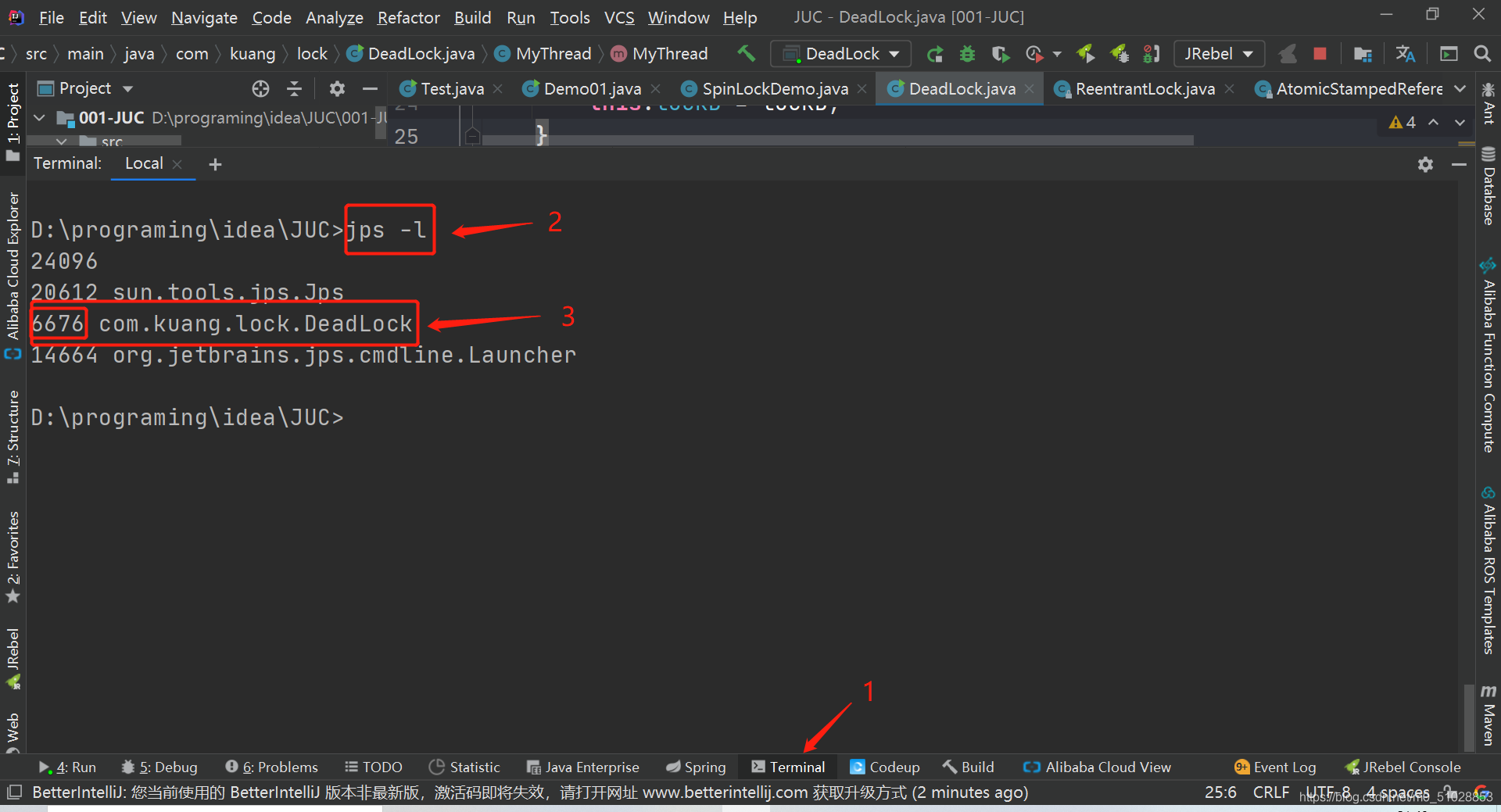
Task: Click the Build project hammer icon
Action: tap(746, 53)
